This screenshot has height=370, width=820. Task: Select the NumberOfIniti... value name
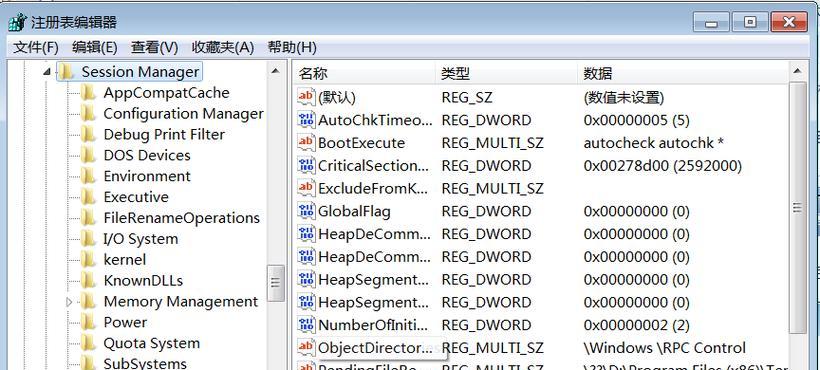click(x=373, y=325)
